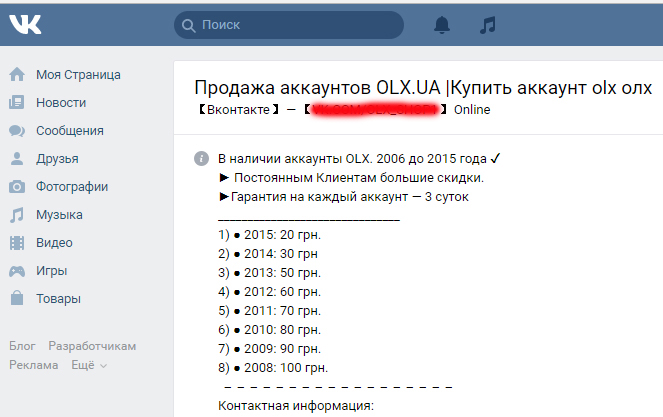Screen dimensions: 663x417
Task: Click price row 2013: 50 грн.
Action: click(x=269, y=273)
